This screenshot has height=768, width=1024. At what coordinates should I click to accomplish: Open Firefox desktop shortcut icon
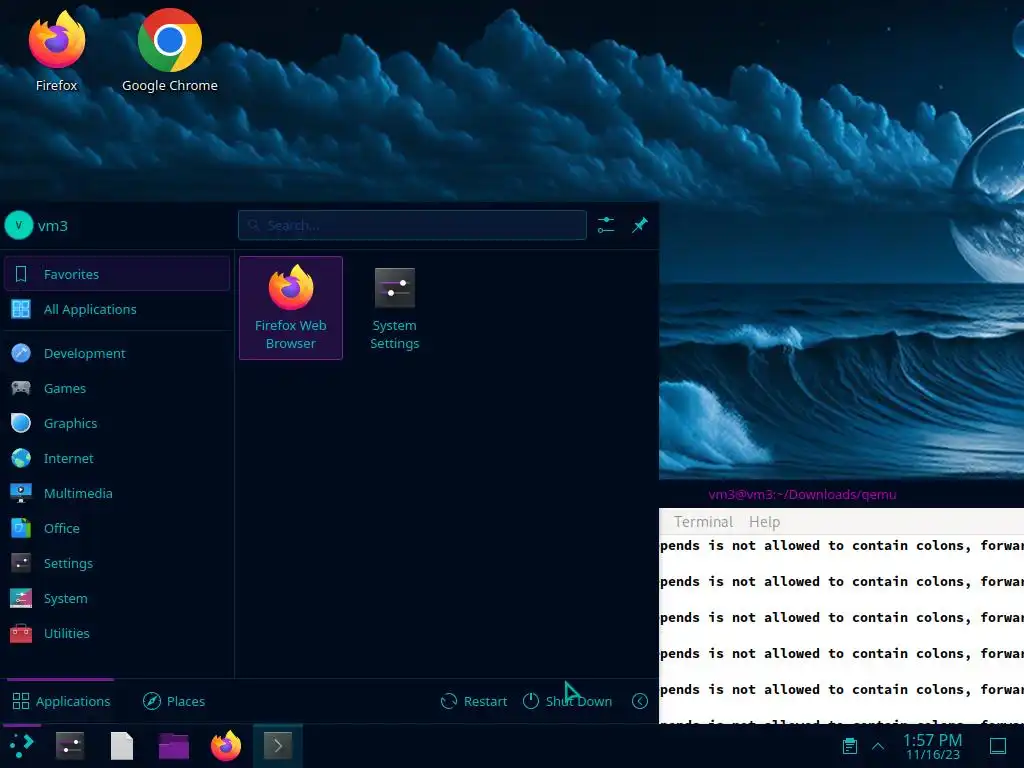[57, 40]
